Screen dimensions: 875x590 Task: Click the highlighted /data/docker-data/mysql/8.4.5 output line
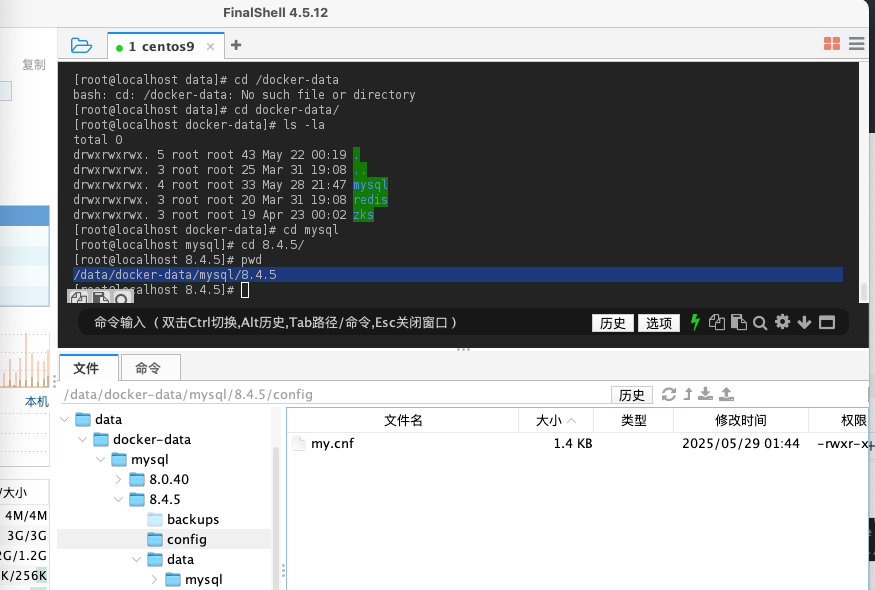click(458, 275)
